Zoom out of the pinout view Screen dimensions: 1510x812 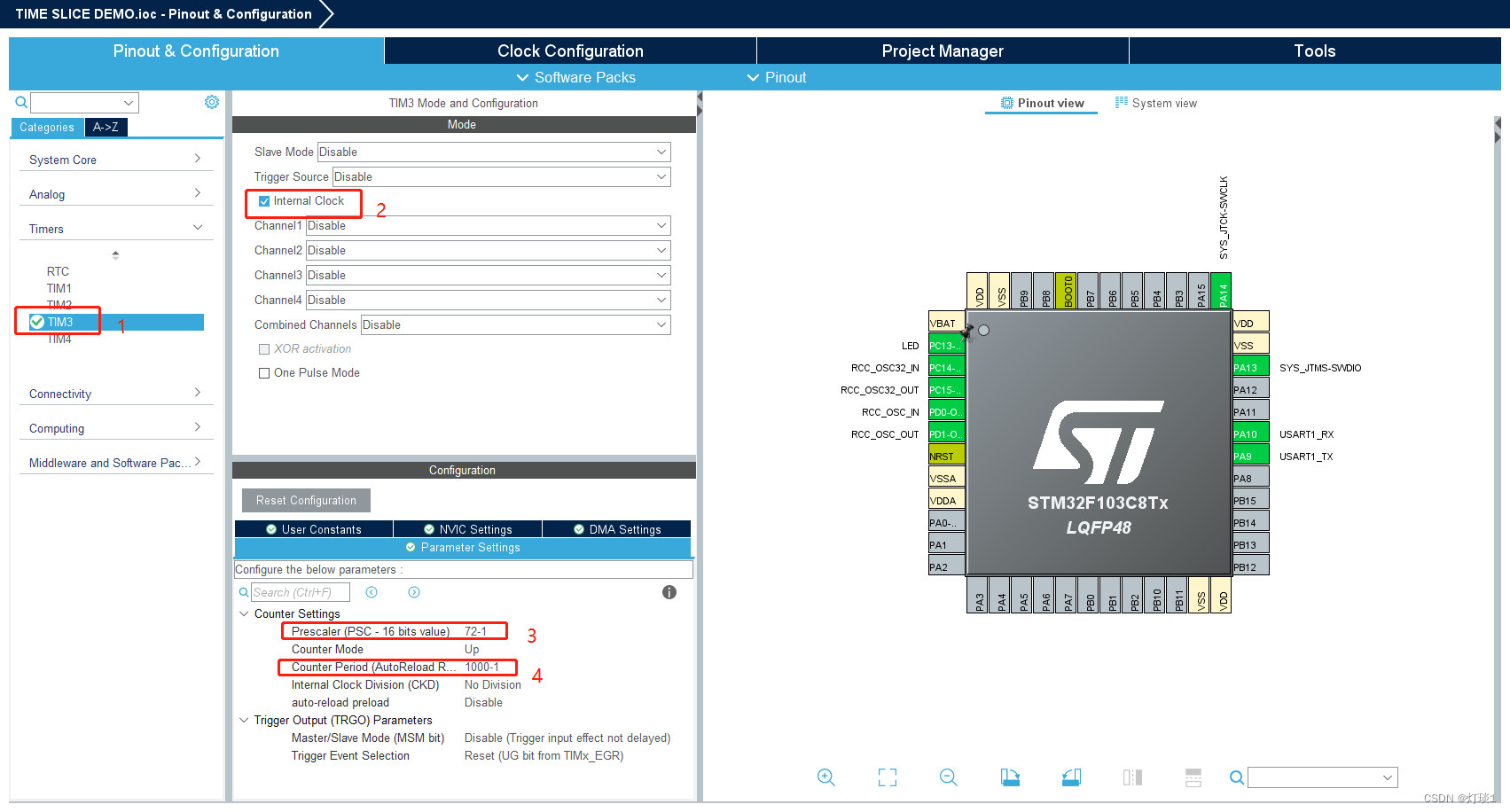949,777
